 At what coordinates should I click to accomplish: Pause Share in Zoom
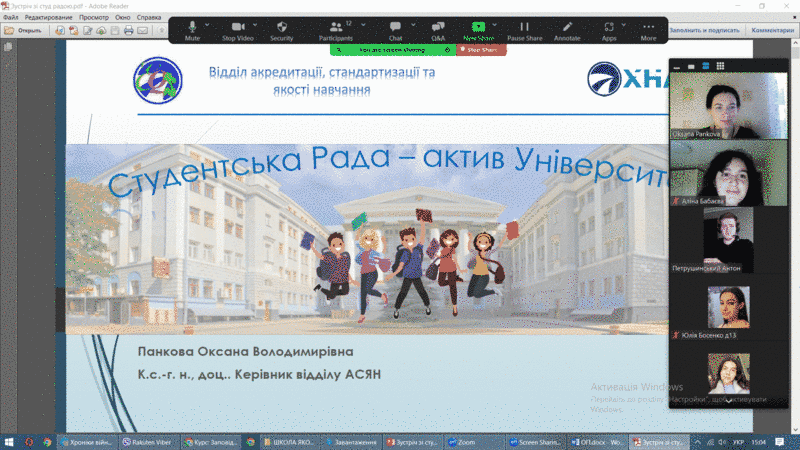(x=524, y=31)
